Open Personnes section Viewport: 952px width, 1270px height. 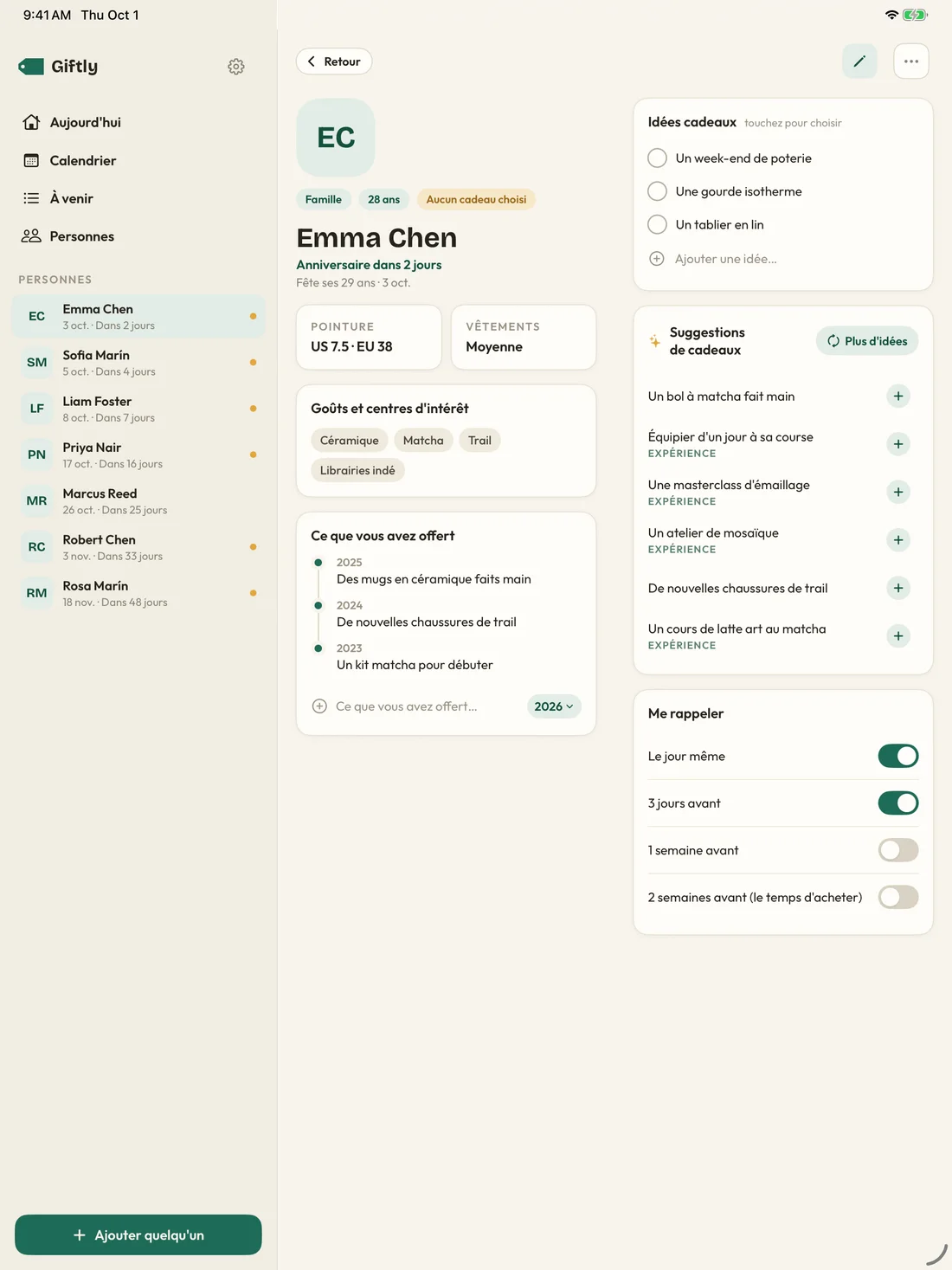[138, 236]
